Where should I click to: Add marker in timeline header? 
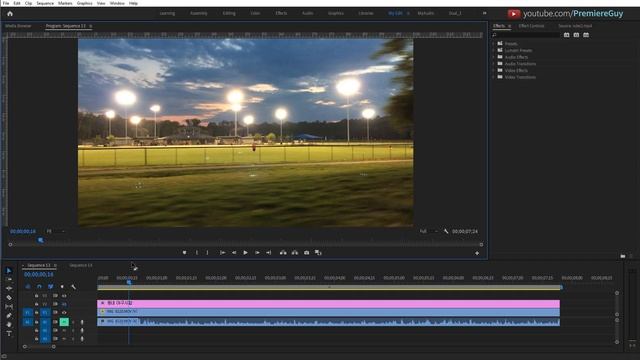pyautogui.click(x=62, y=287)
